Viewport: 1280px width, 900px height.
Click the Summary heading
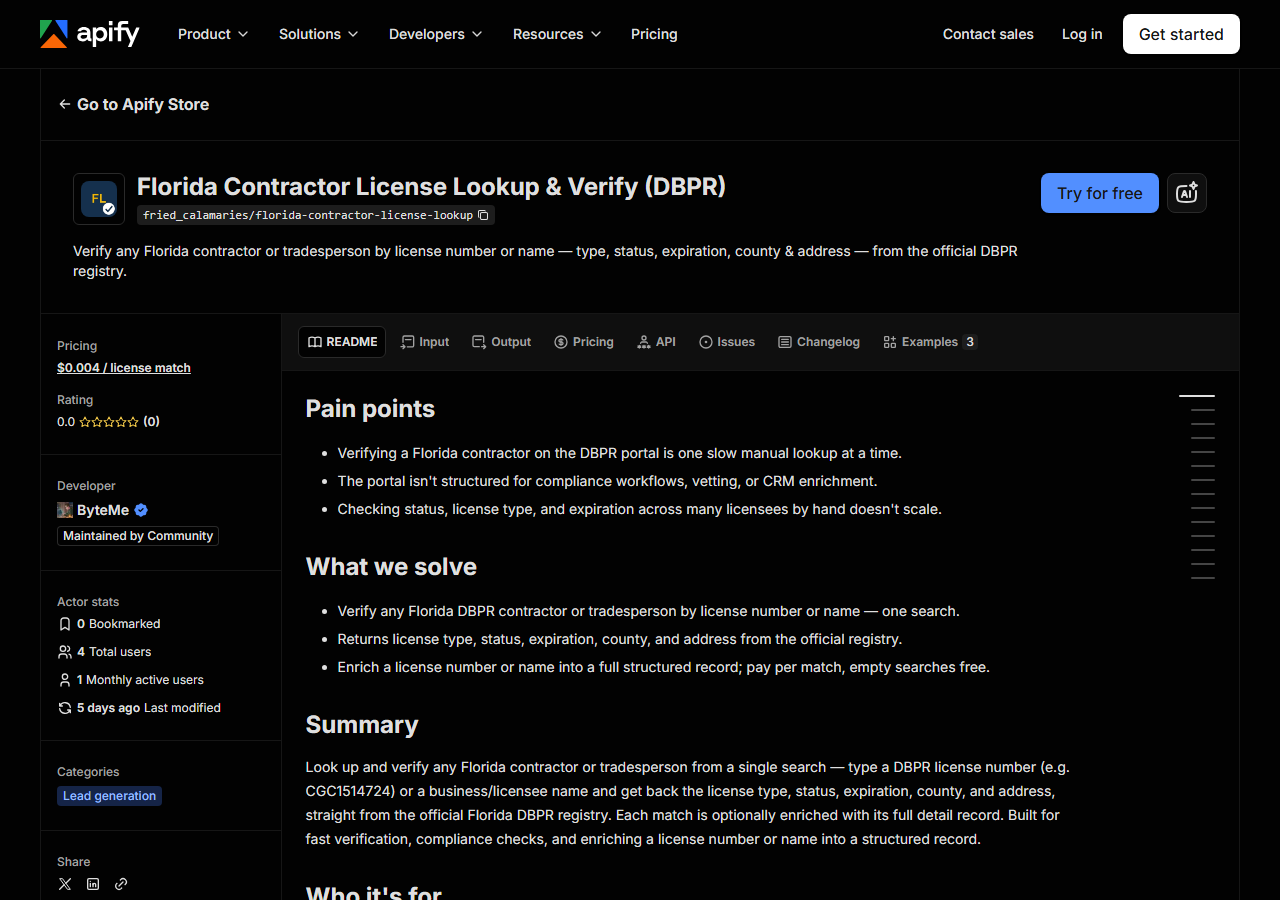362,725
